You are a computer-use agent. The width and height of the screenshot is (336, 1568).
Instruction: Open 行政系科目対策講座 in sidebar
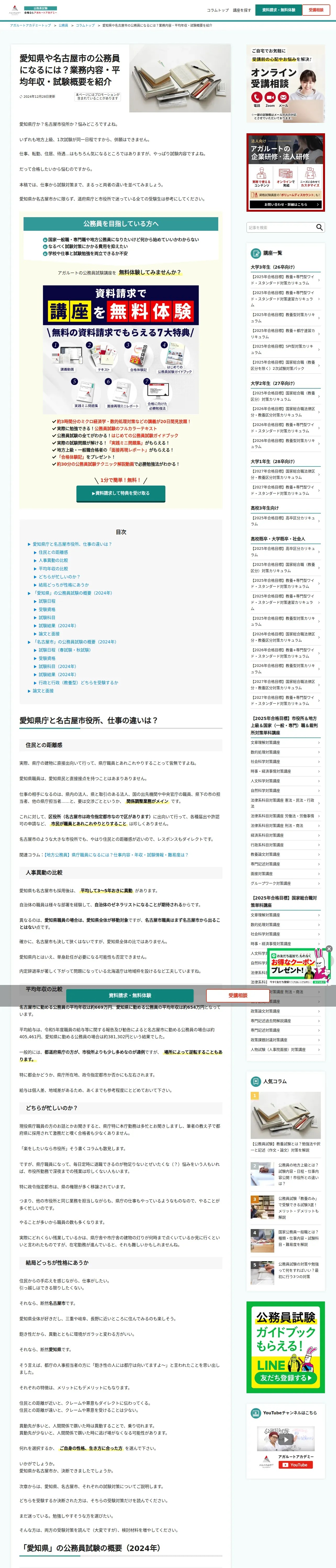pos(285,845)
